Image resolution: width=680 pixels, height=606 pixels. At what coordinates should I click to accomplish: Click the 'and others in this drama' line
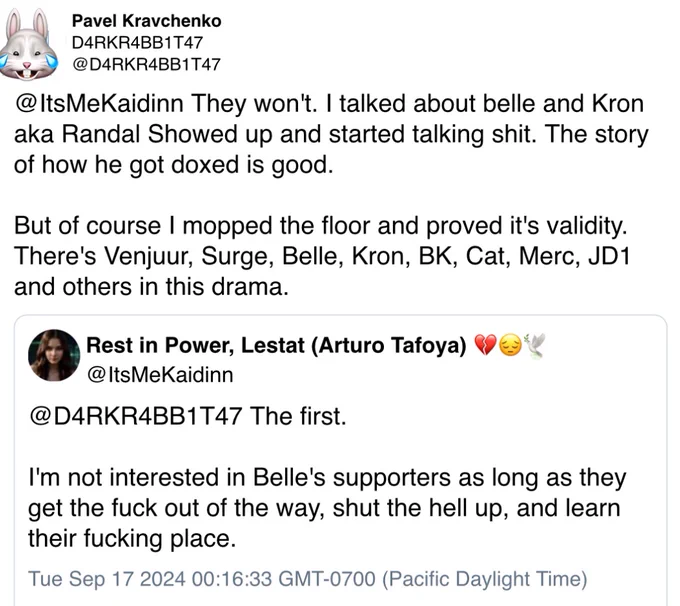(151, 287)
